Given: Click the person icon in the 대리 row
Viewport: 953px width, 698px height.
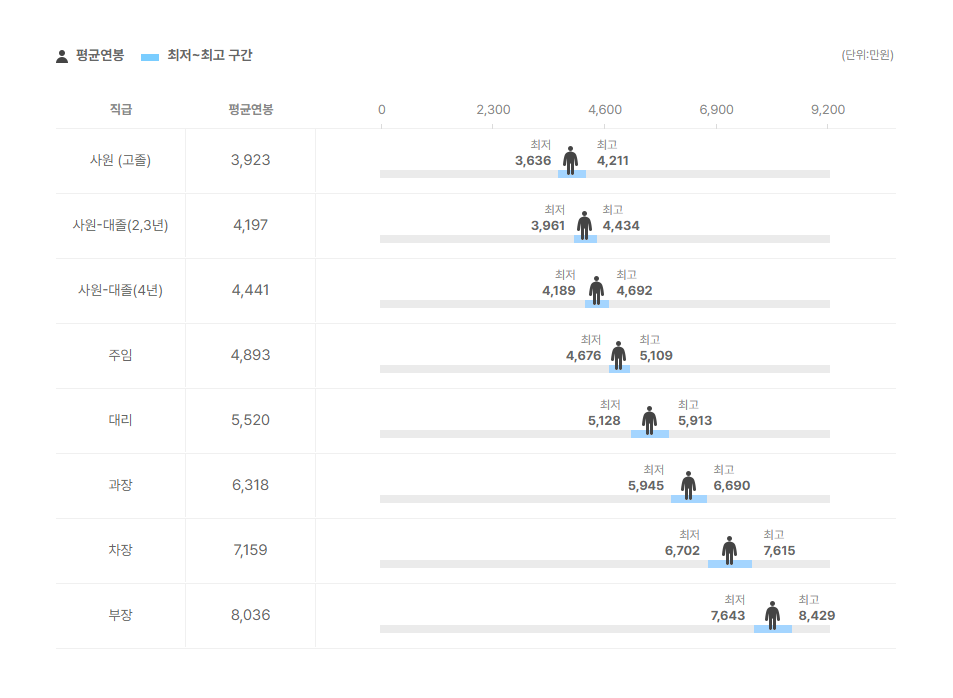Looking at the screenshot, I should [649, 420].
